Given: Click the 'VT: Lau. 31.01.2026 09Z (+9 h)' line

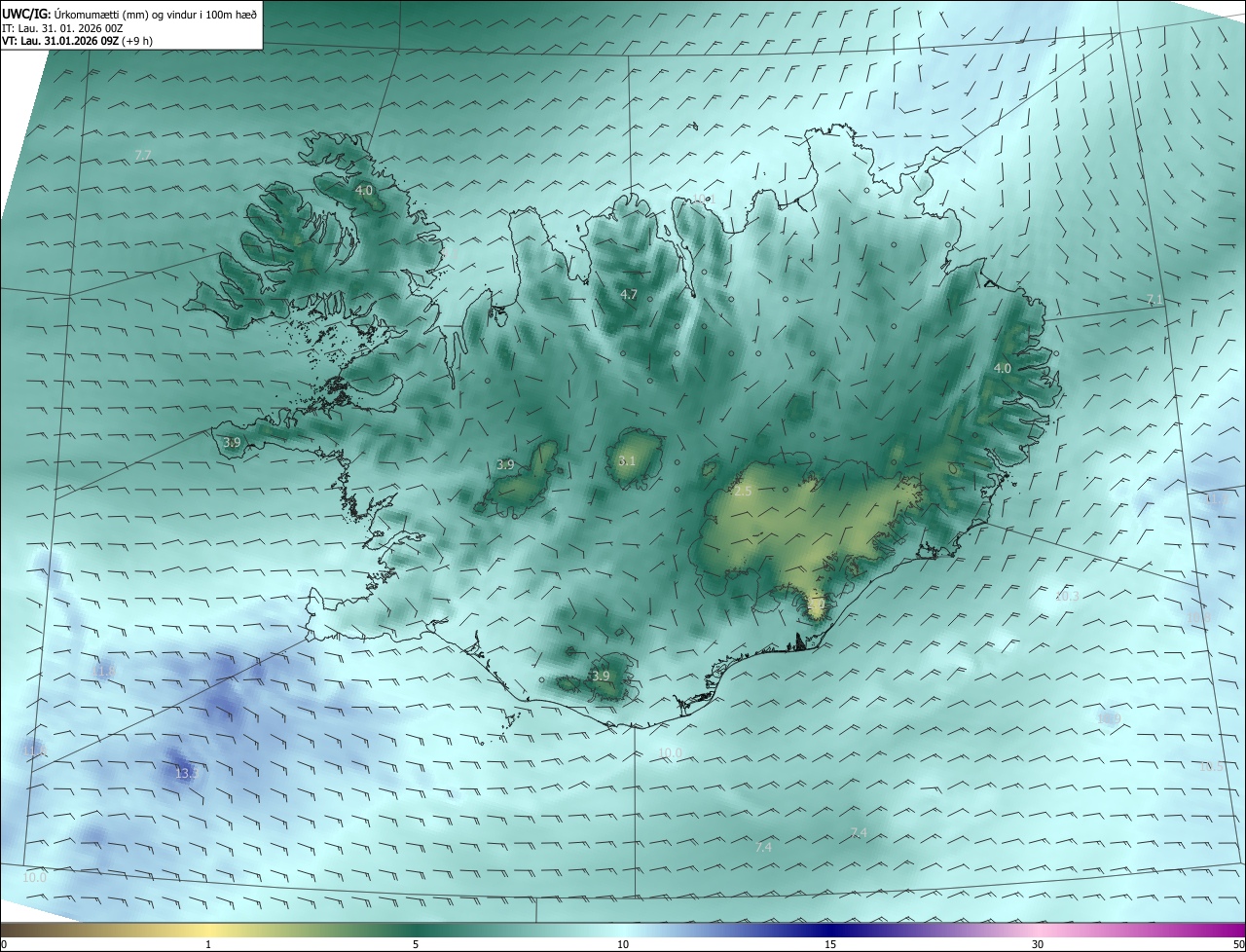Looking at the screenshot, I should tap(77, 41).
